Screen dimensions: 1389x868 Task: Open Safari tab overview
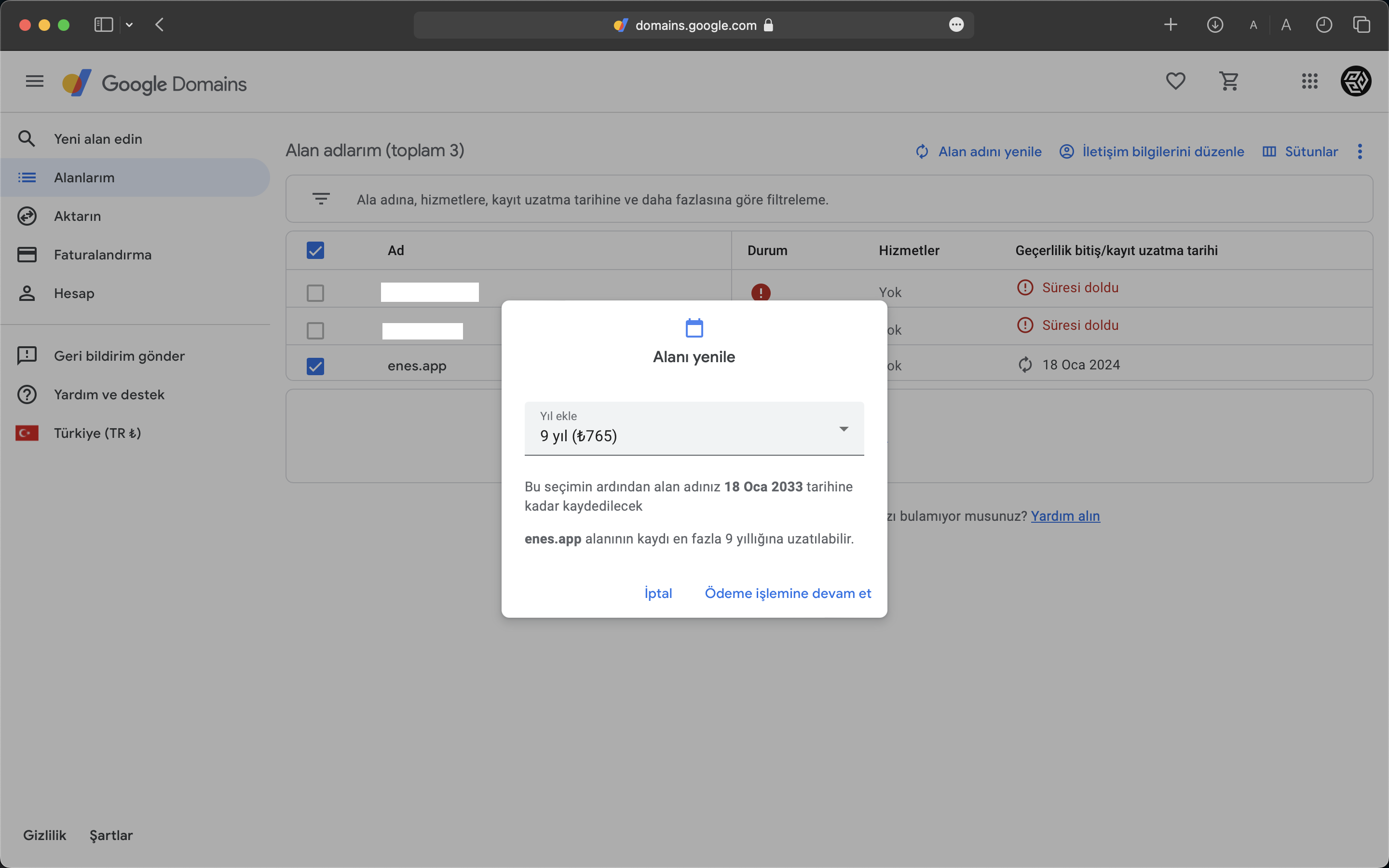click(1361, 25)
